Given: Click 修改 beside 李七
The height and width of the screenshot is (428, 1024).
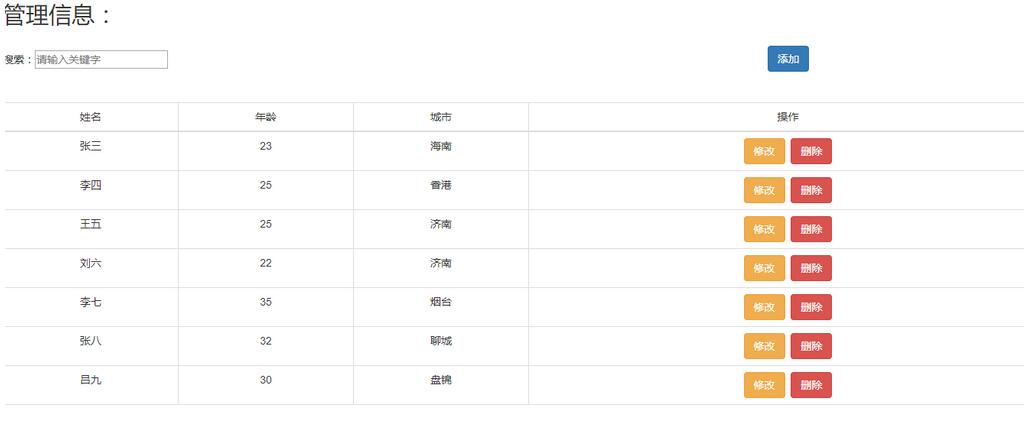Looking at the screenshot, I should coord(764,307).
